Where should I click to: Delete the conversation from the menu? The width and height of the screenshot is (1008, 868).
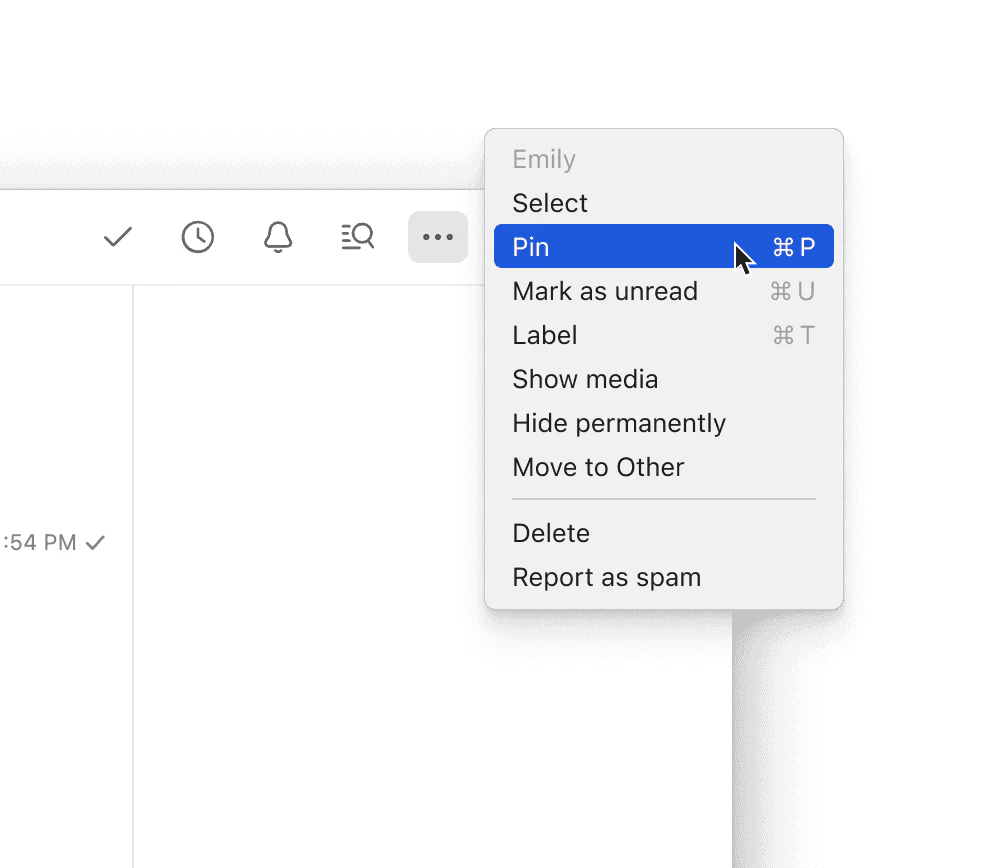[551, 533]
